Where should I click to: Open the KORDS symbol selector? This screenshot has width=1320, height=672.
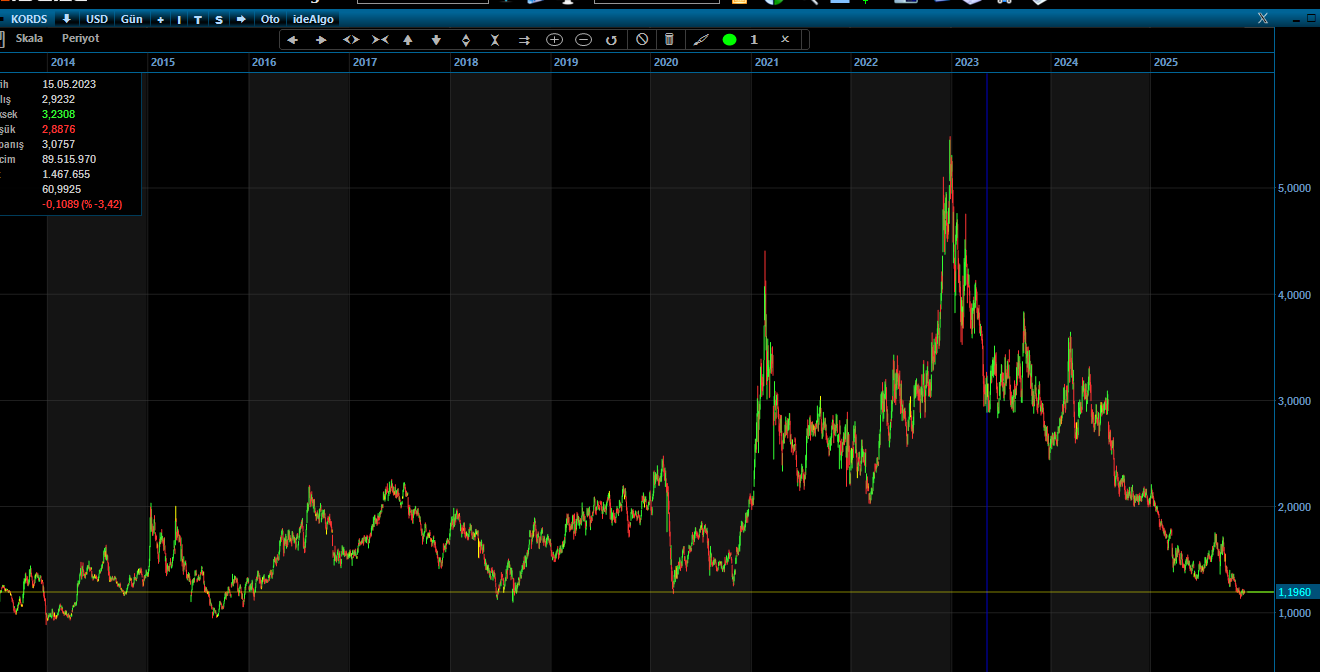29,19
